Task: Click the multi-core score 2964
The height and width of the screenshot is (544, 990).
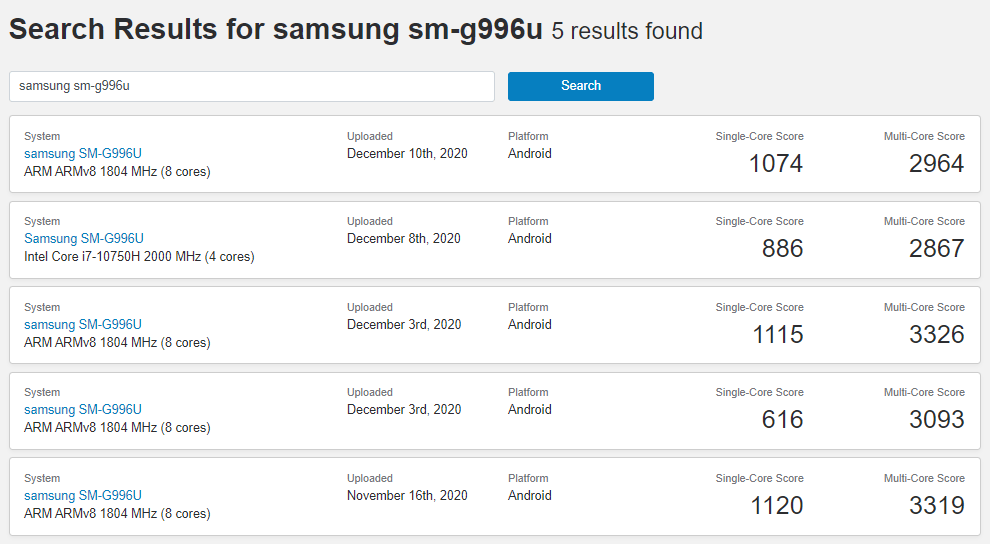Action: click(936, 163)
